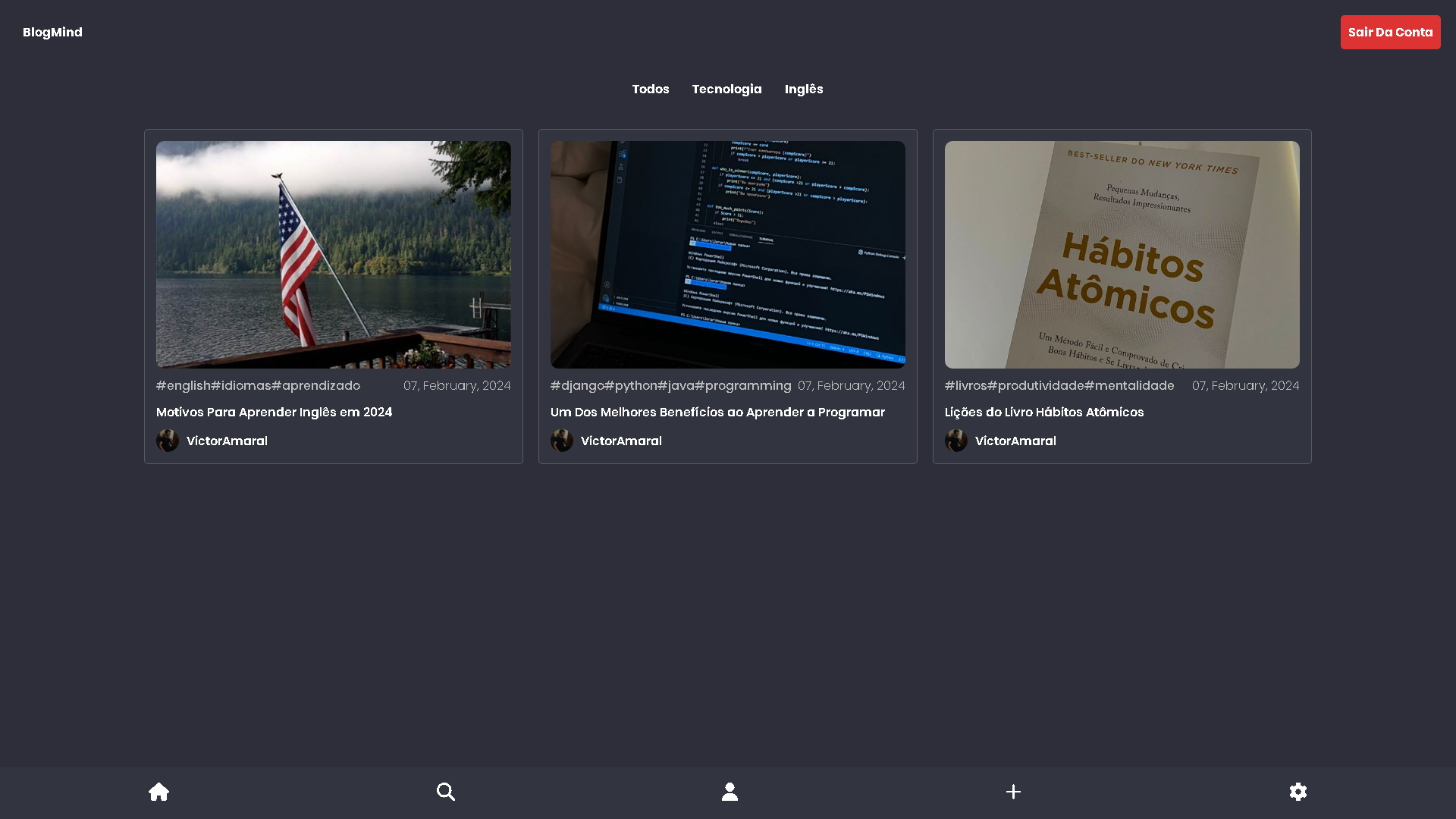Open the code laptop post image
The height and width of the screenshot is (819, 1456).
tap(728, 255)
